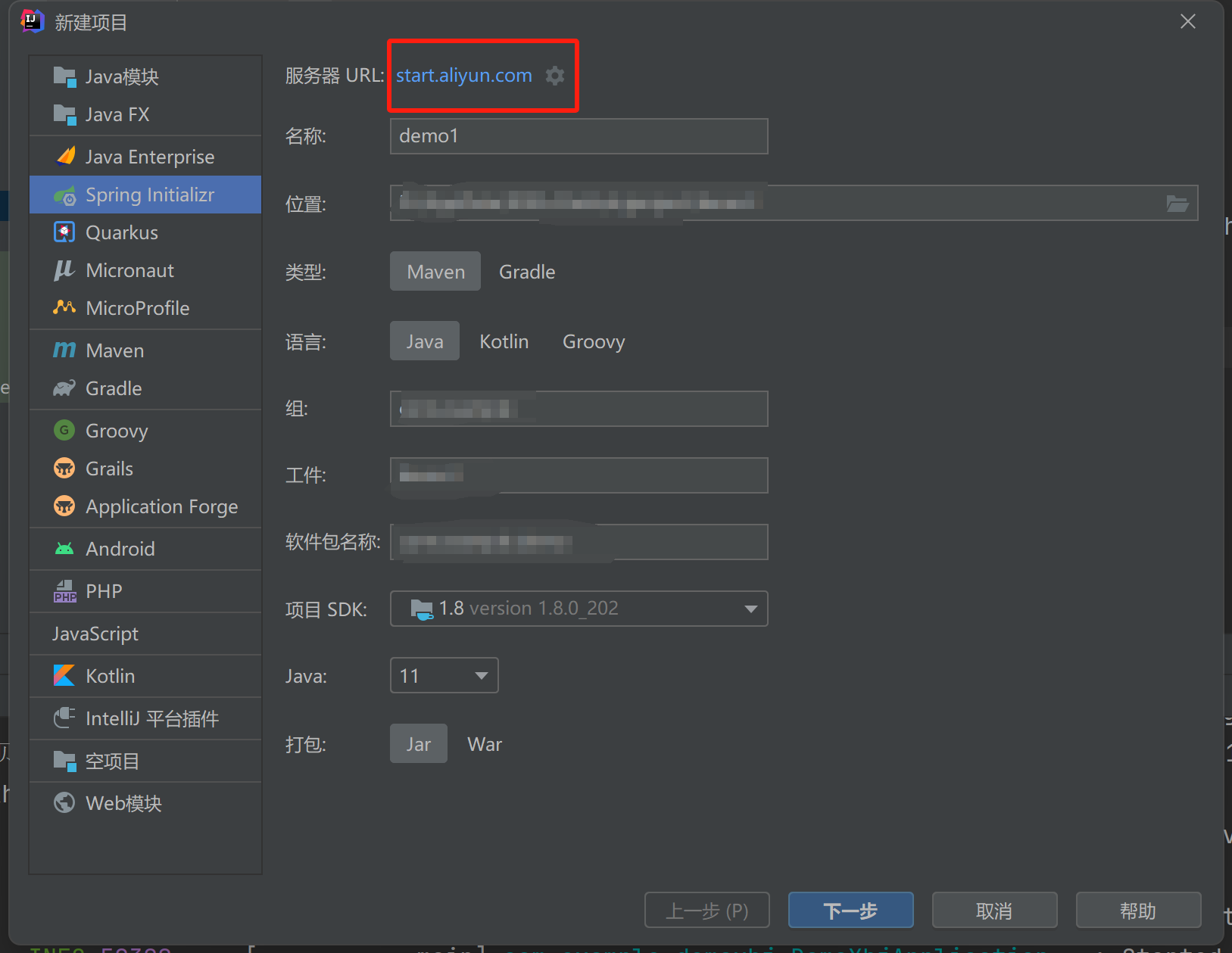The width and height of the screenshot is (1232, 953).
Task: Click the MicroProfile icon
Action: tap(65, 308)
